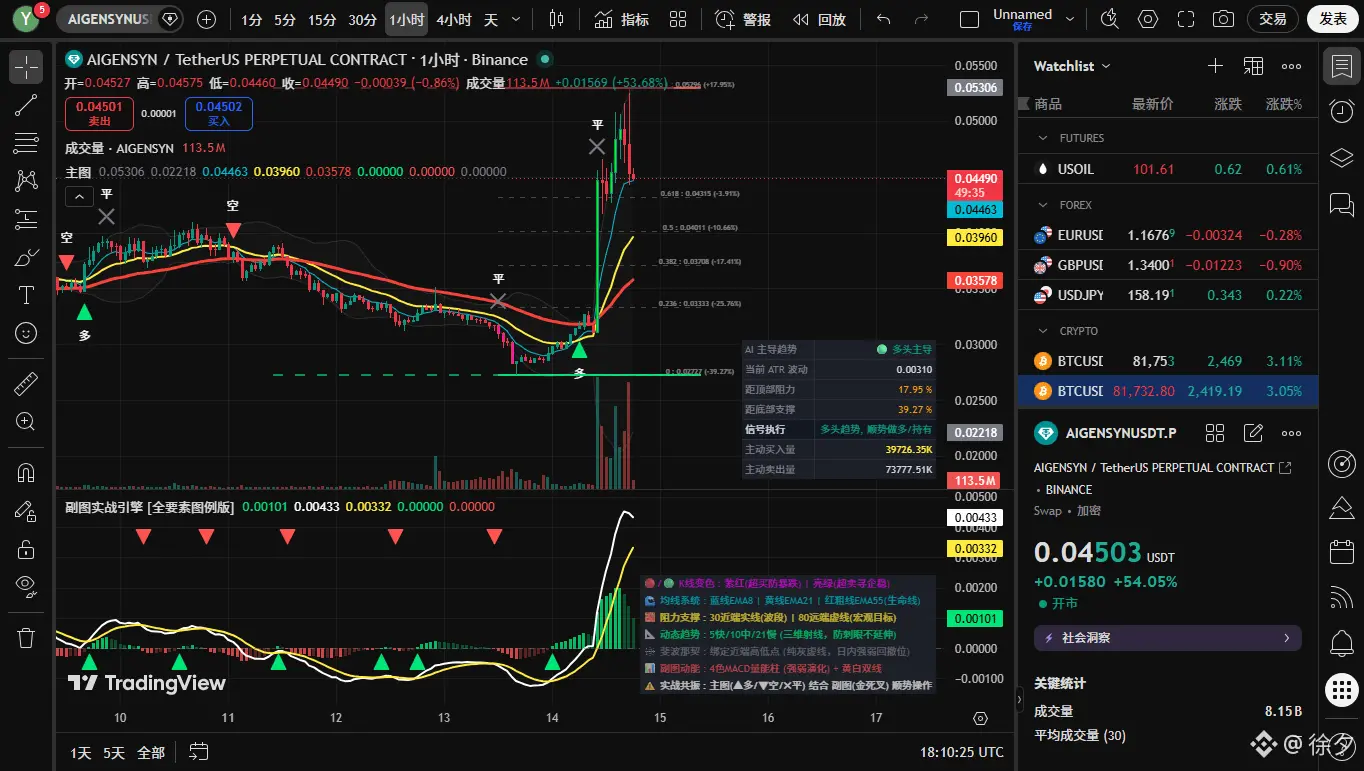This screenshot has width=1364, height=771.
Task: Select the 天 daily interval
Action: [491, 19]
